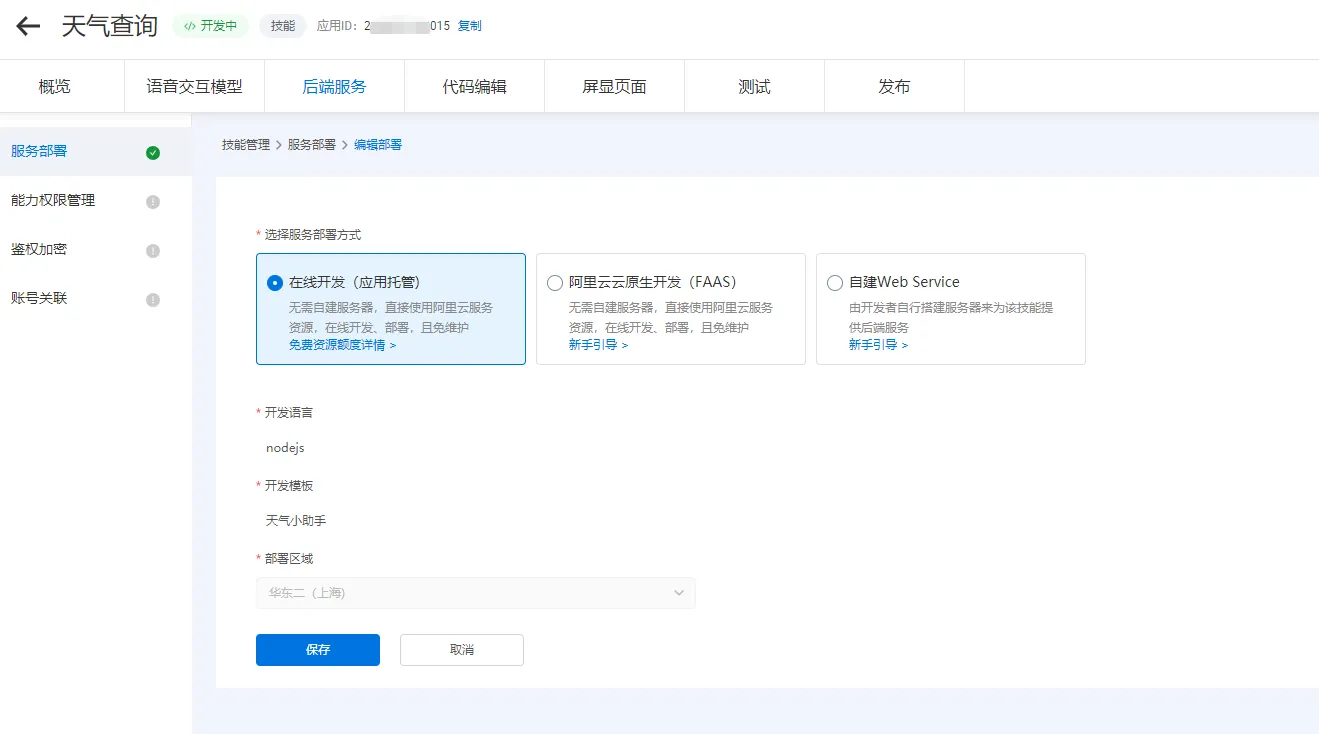
Task: Open 新手引导 link under FAAS option
Action: 598,345
